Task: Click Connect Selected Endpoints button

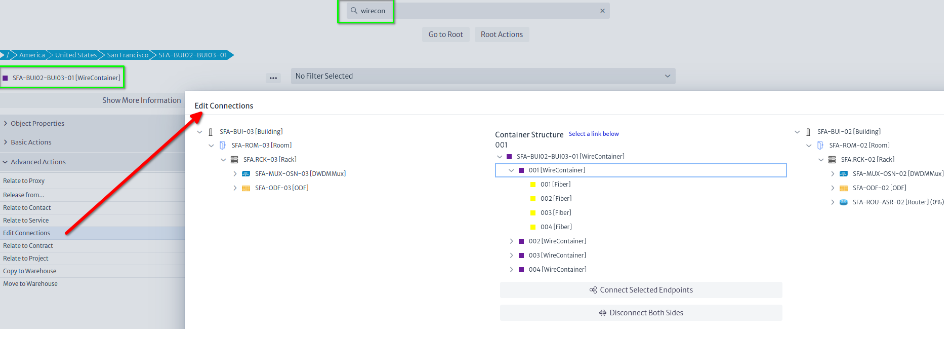Action: [641, 290]
